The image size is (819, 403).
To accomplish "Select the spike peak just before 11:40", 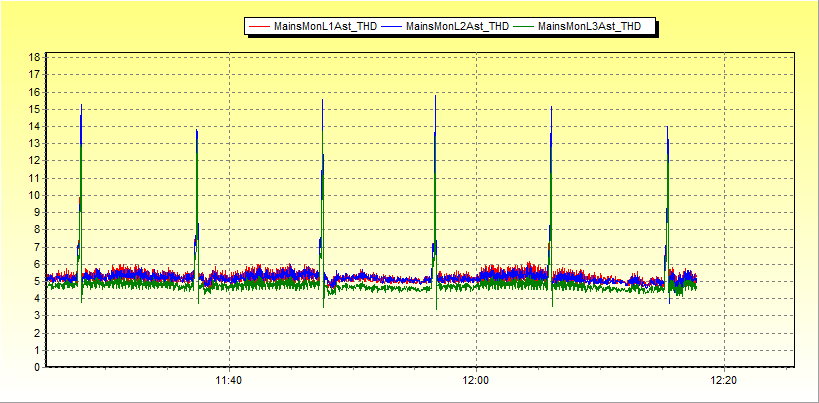I will 197,130.
